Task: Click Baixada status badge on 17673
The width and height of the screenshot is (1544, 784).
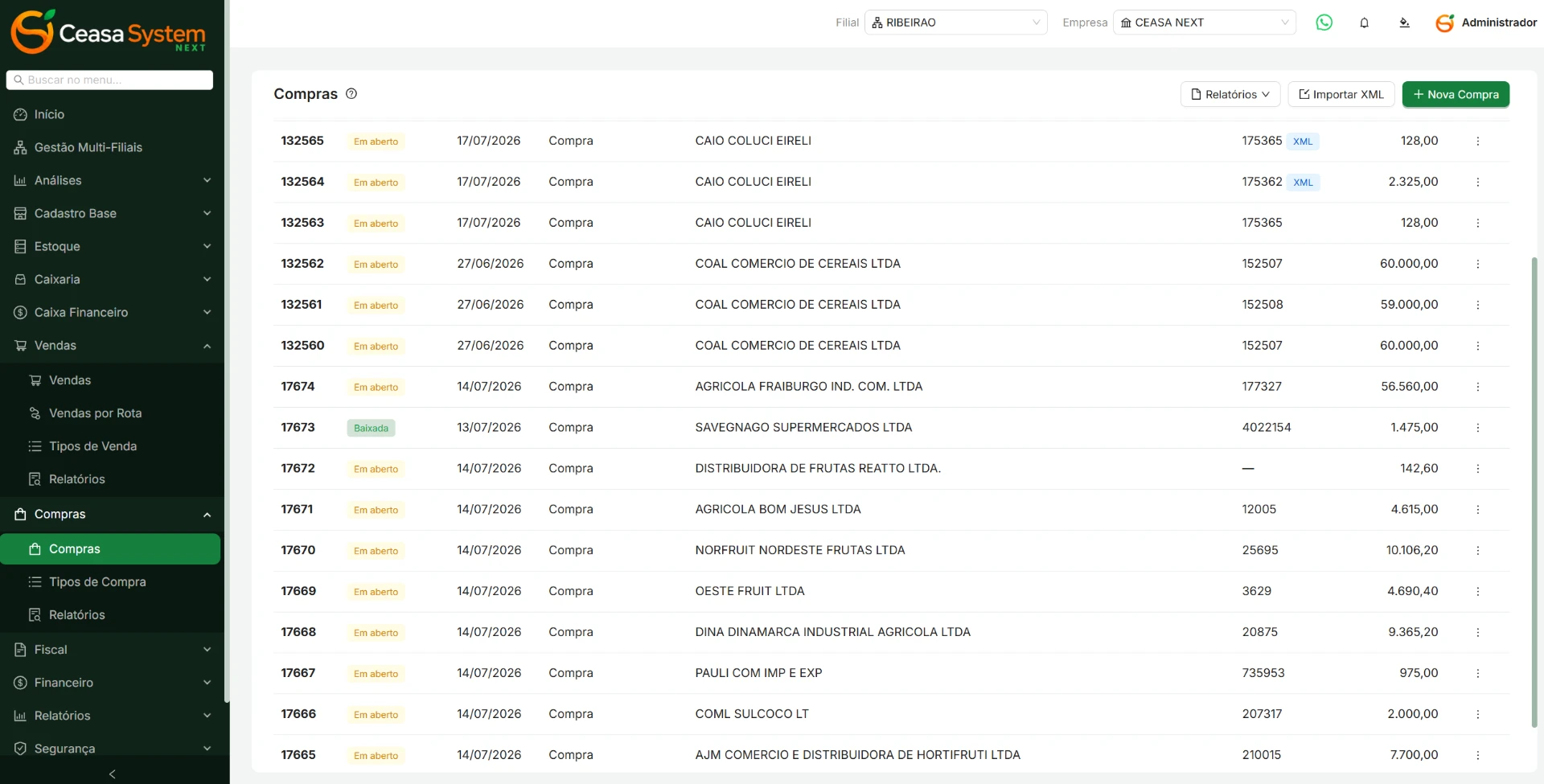Action: 371,428
